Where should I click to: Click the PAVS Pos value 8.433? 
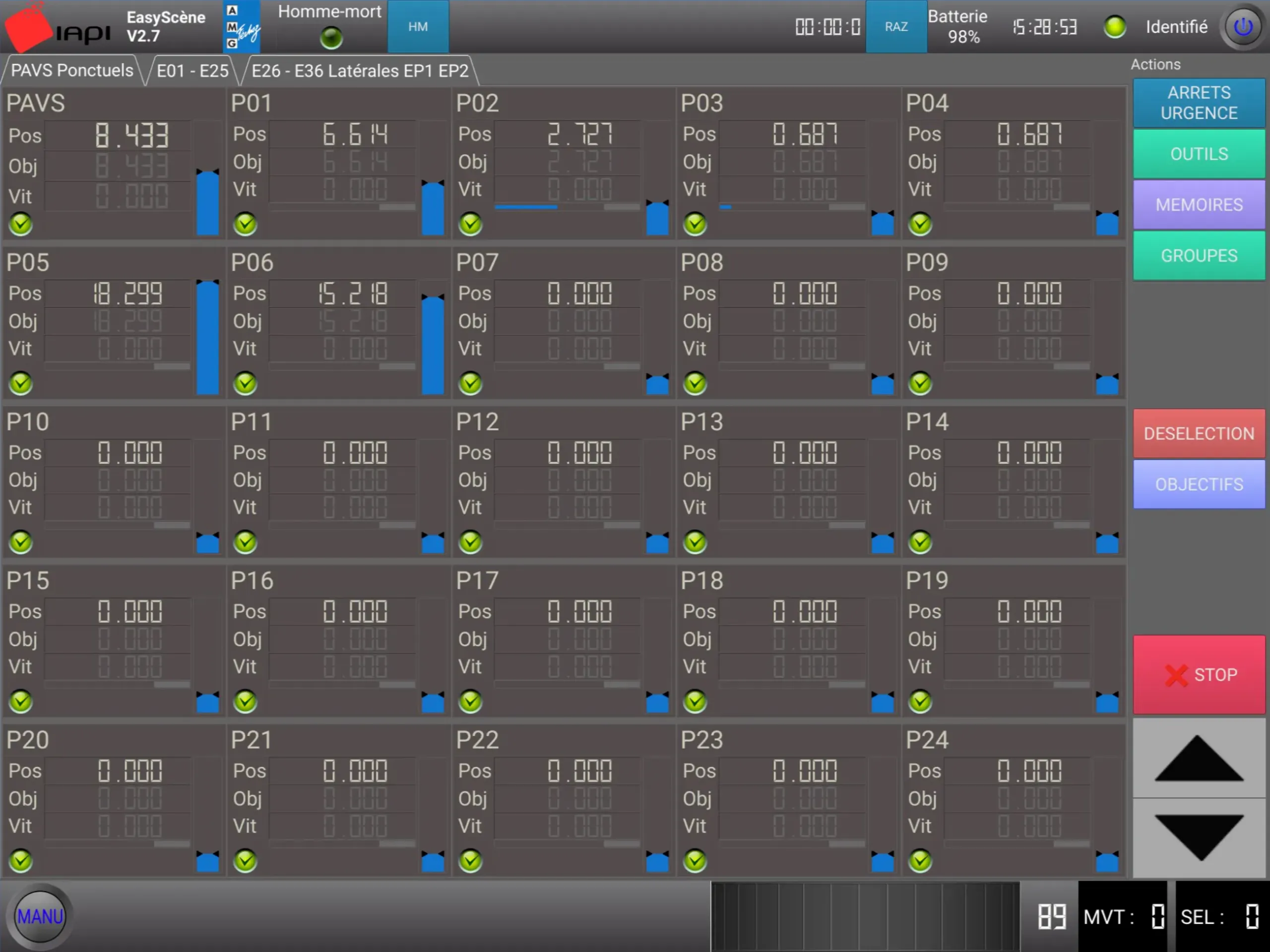click(132, 136)
